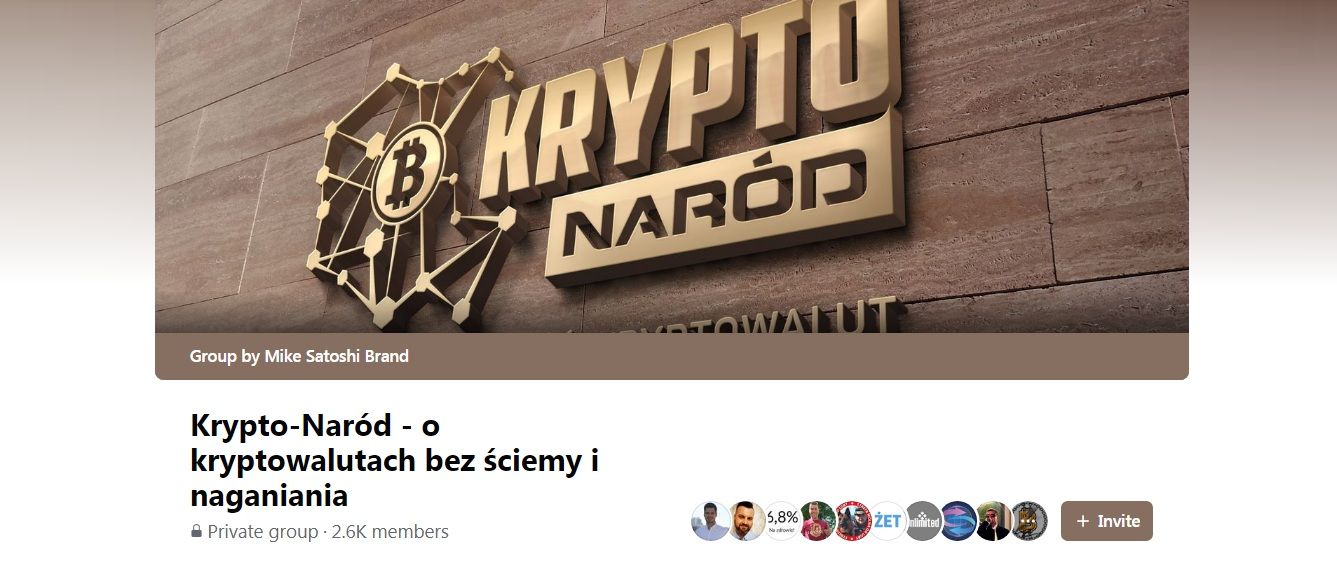Click the blue-pink arrows member avatar
Viewport: 1337px width, 565px height.
tap(958, 521)
